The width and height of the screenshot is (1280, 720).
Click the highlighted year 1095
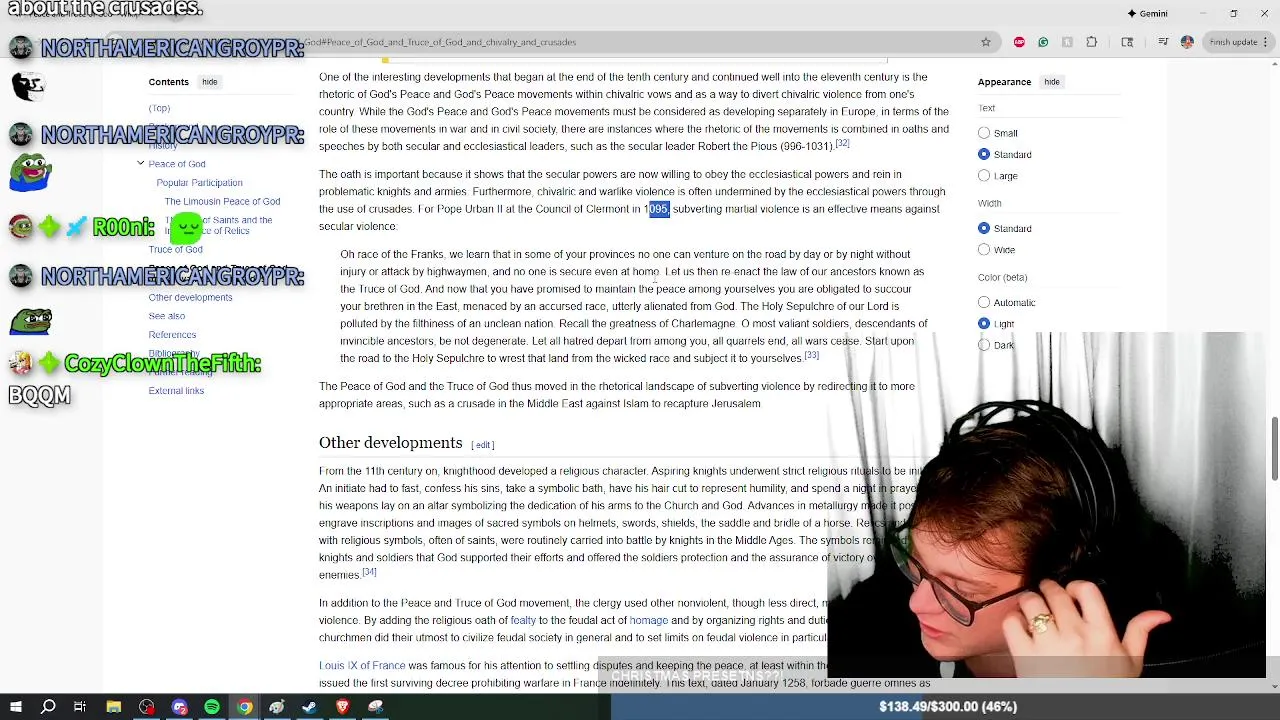pos(658,209)
